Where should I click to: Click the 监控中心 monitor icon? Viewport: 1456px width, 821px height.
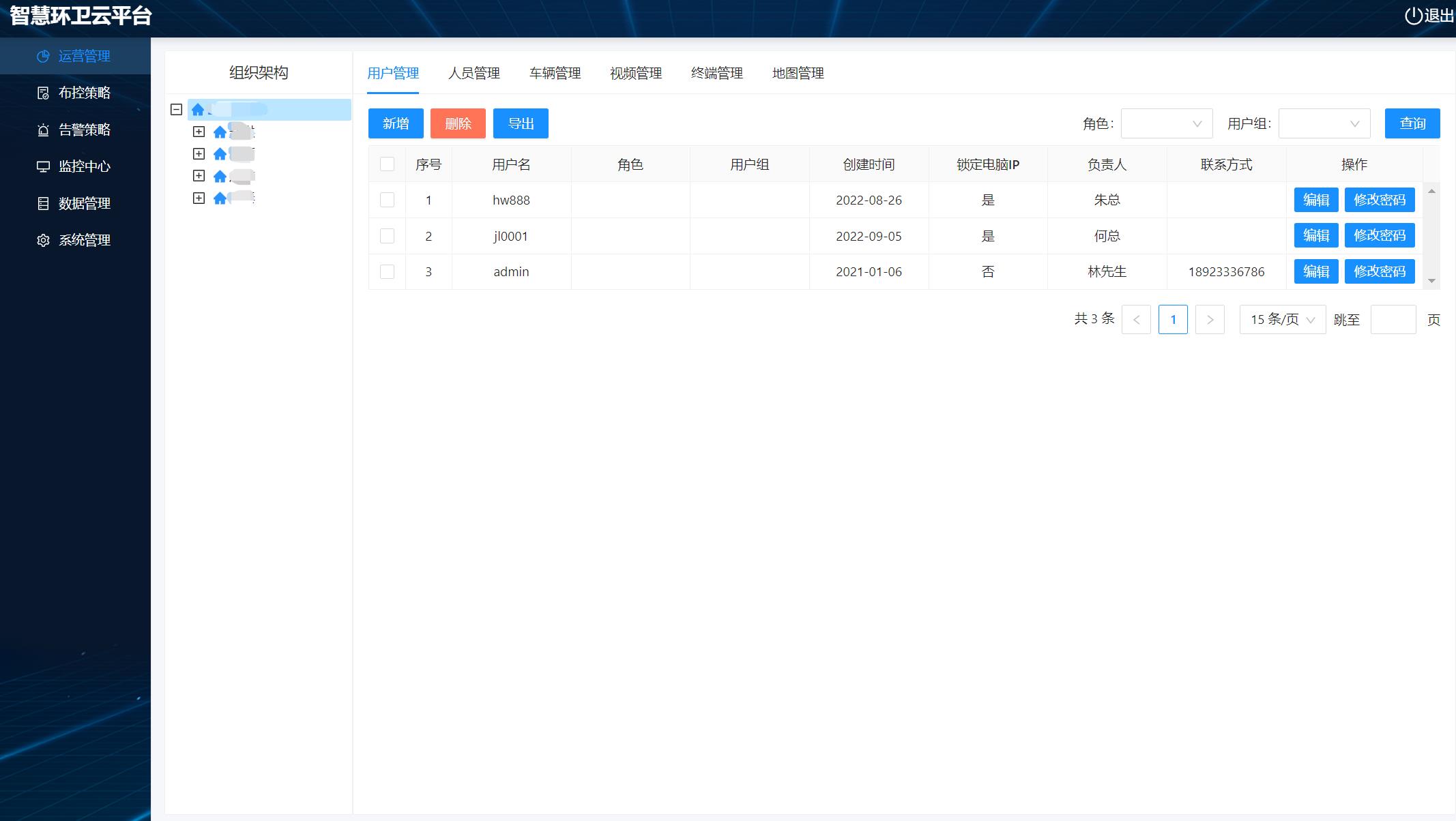coord(43,166)
